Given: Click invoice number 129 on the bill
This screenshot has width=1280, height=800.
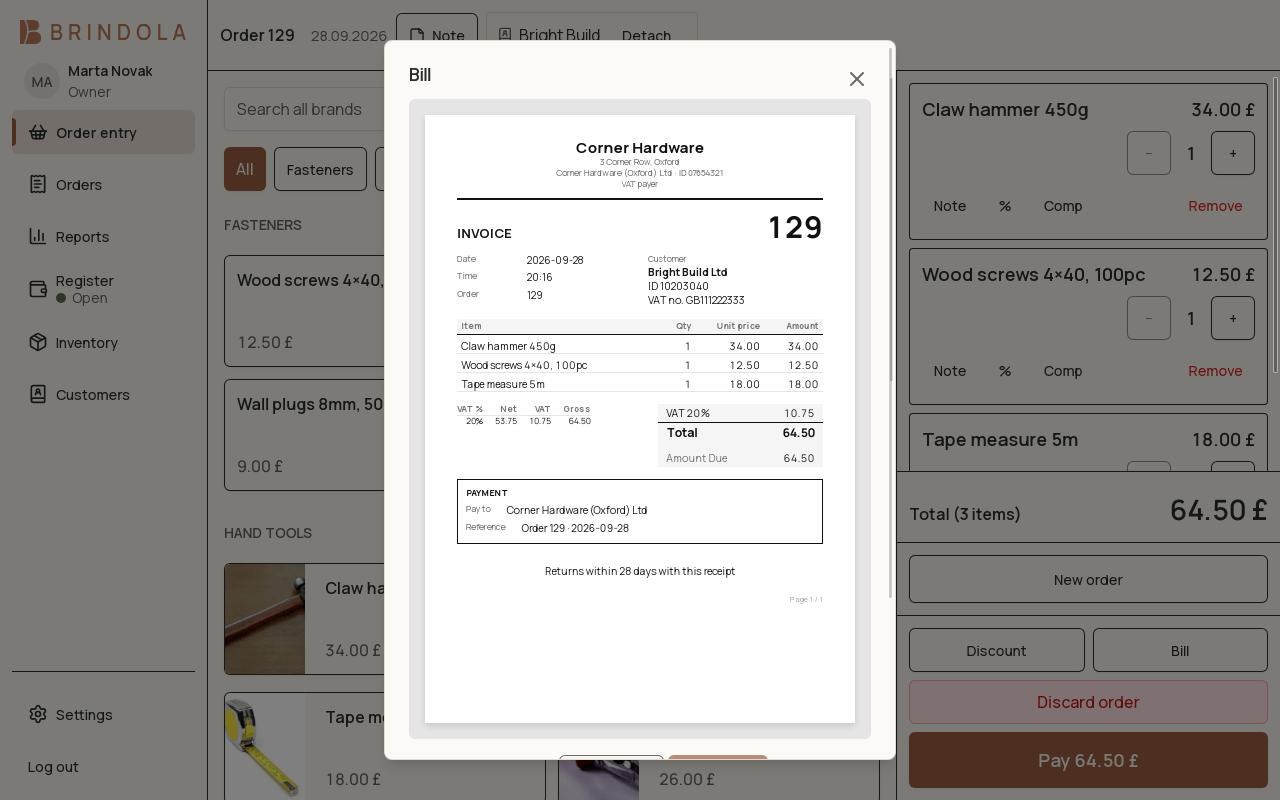Looking at the screenshot, I should click(795, 228).
